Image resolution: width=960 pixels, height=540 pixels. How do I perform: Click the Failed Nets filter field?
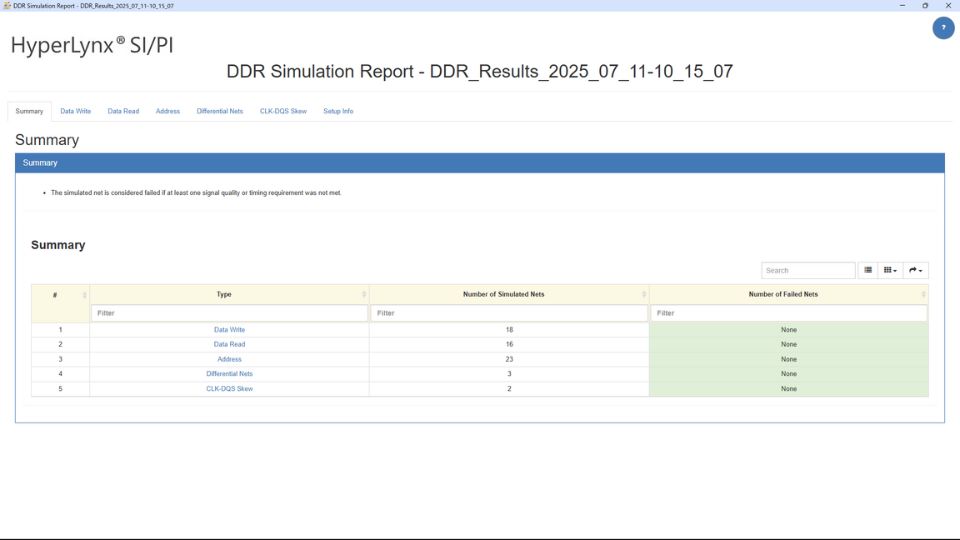(x=788, y=313)
